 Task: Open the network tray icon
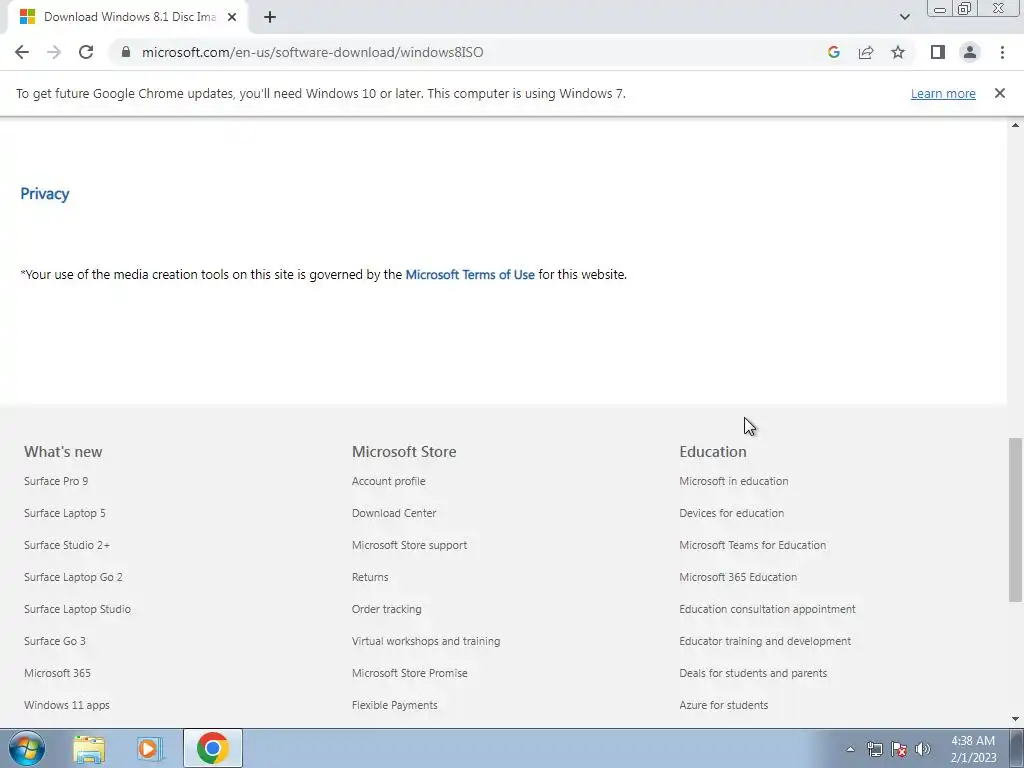tap(874, 749)
